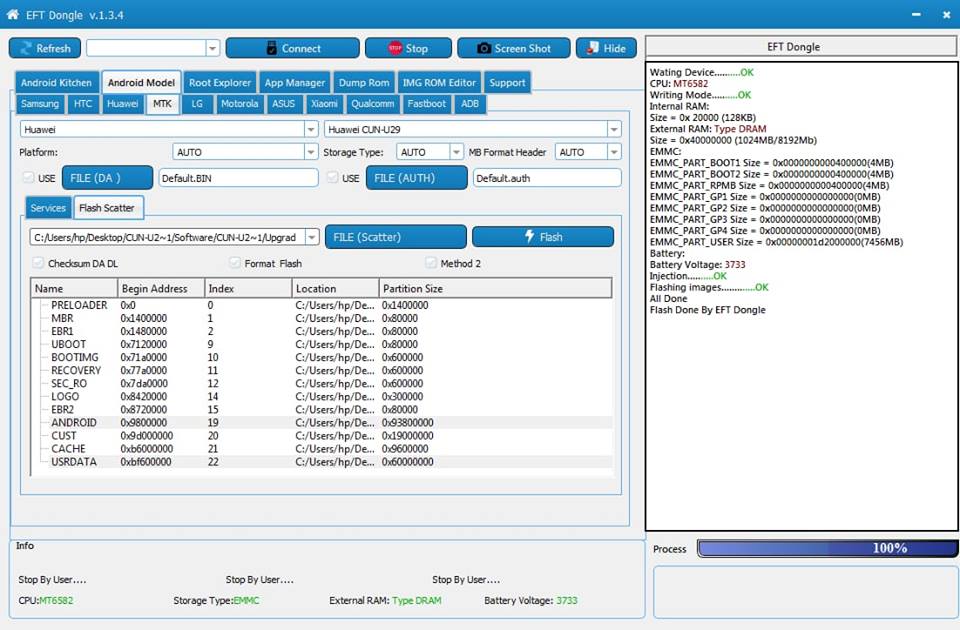Toggle the USE checkbox for FILE (DA)
The height and width of the screenshot is (630, 960).
[28, 178]
